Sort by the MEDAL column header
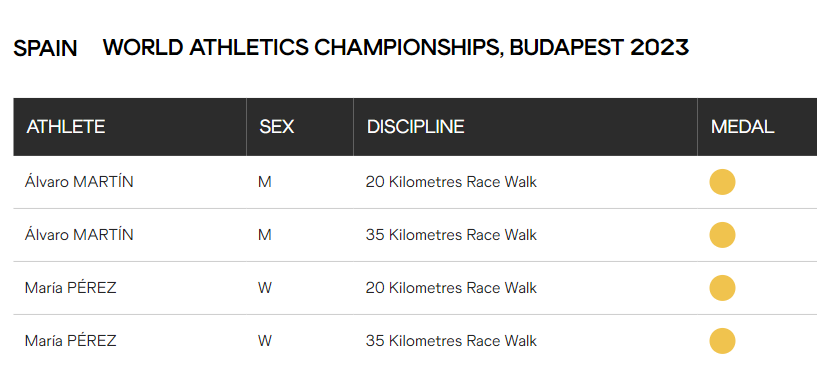817x371 pixels. pyautogui.click(x=742, y=127)
